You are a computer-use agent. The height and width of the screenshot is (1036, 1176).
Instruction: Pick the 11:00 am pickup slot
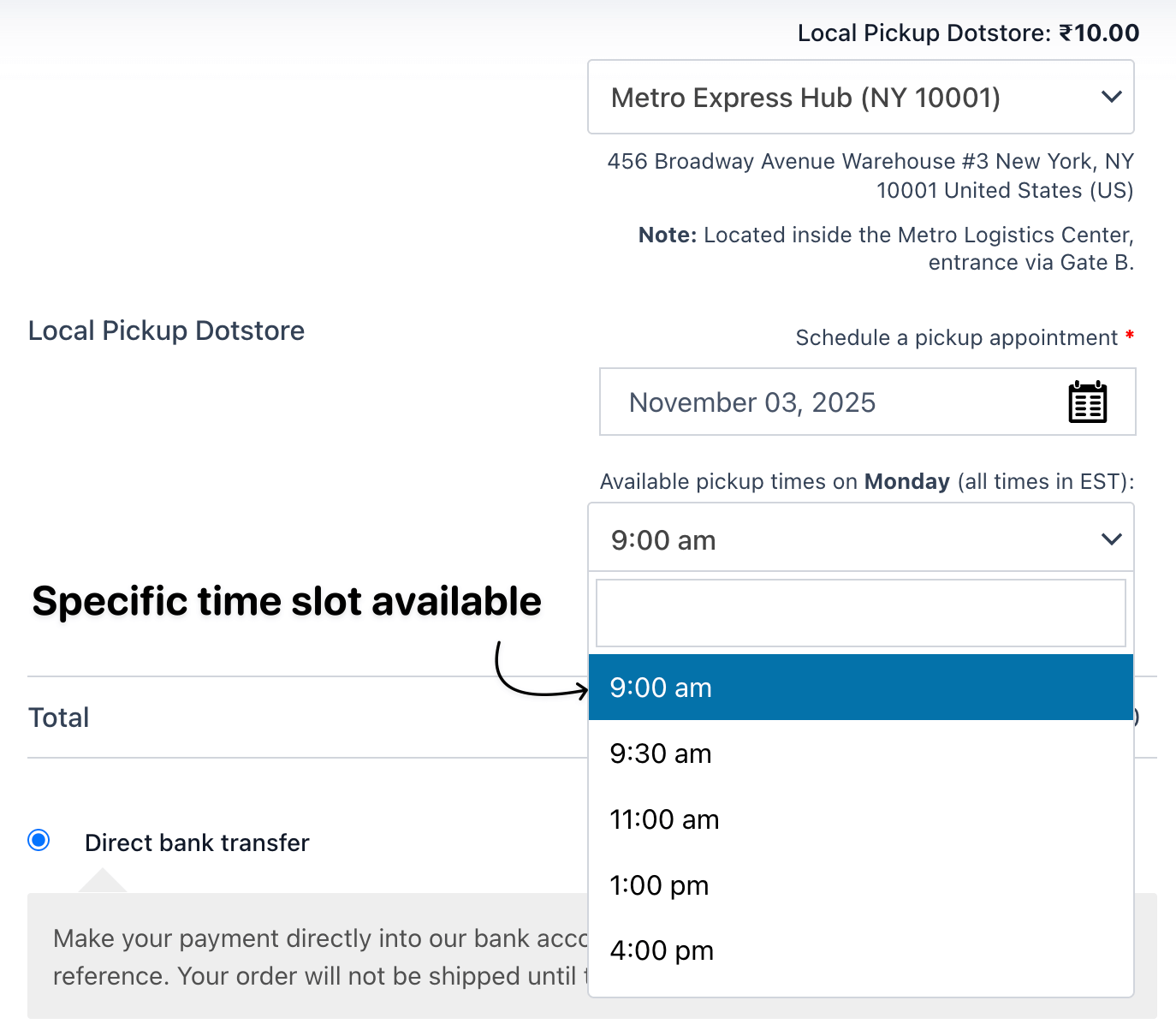860,819
